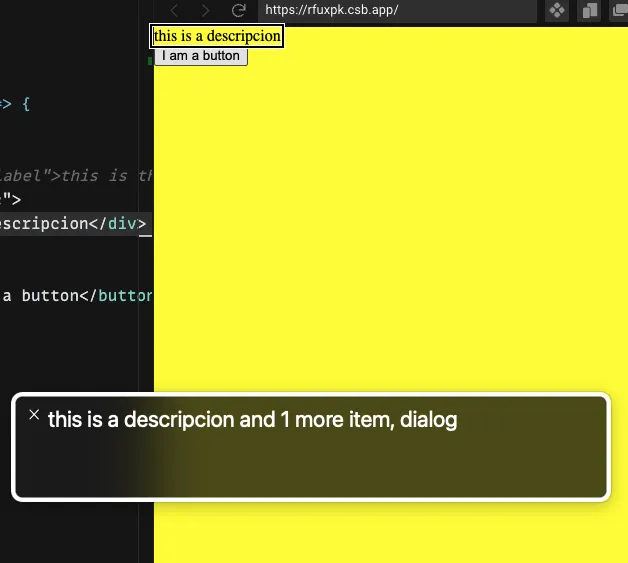Viewport: 628px width, 563px height.
Task: Close the VoiceOver caption panel
Action: click(34, 414)
